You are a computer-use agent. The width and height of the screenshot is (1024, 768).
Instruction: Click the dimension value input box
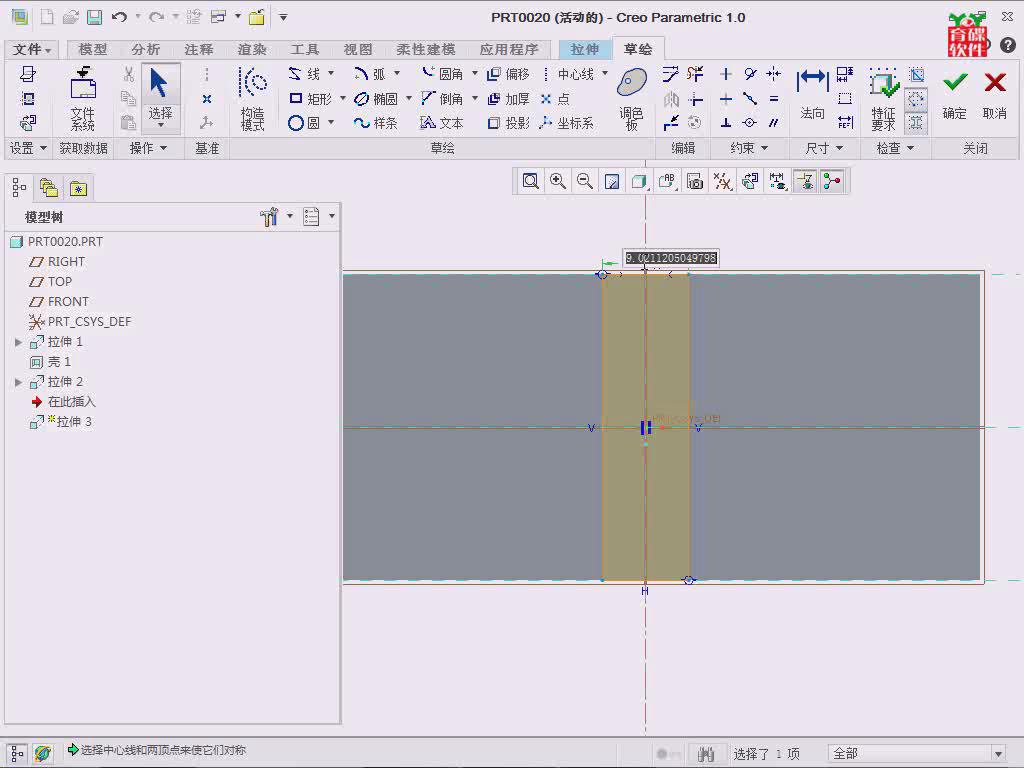(x=671, y=258)
